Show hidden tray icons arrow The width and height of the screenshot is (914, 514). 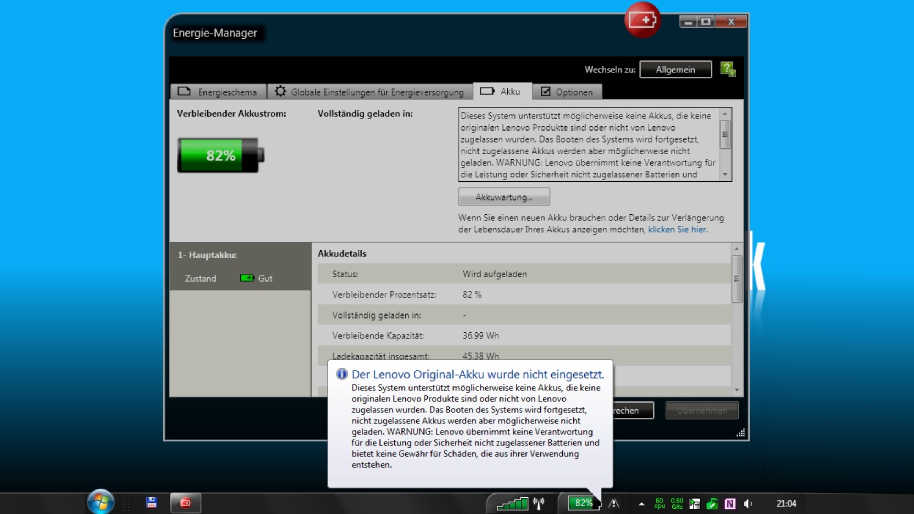[641, 504]
